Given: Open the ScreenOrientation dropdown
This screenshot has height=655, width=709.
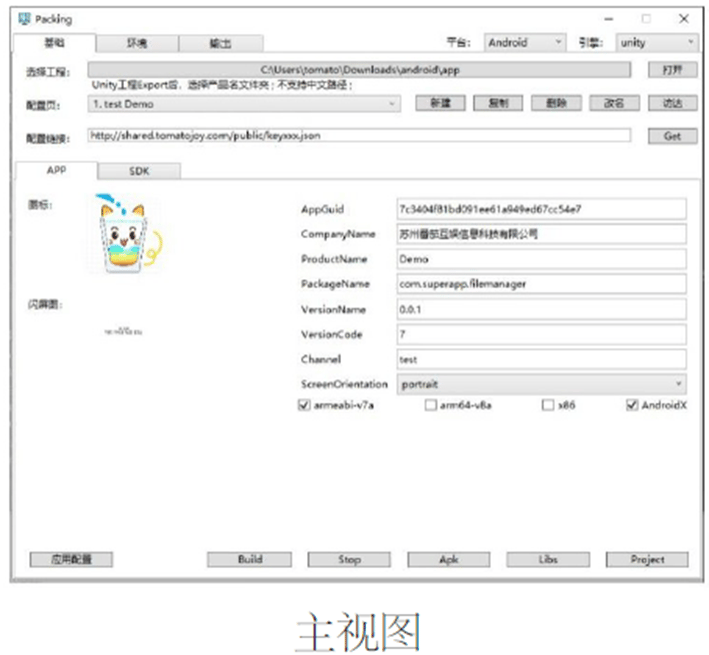Looking at the screenshot, I should [x=541, y=384].
